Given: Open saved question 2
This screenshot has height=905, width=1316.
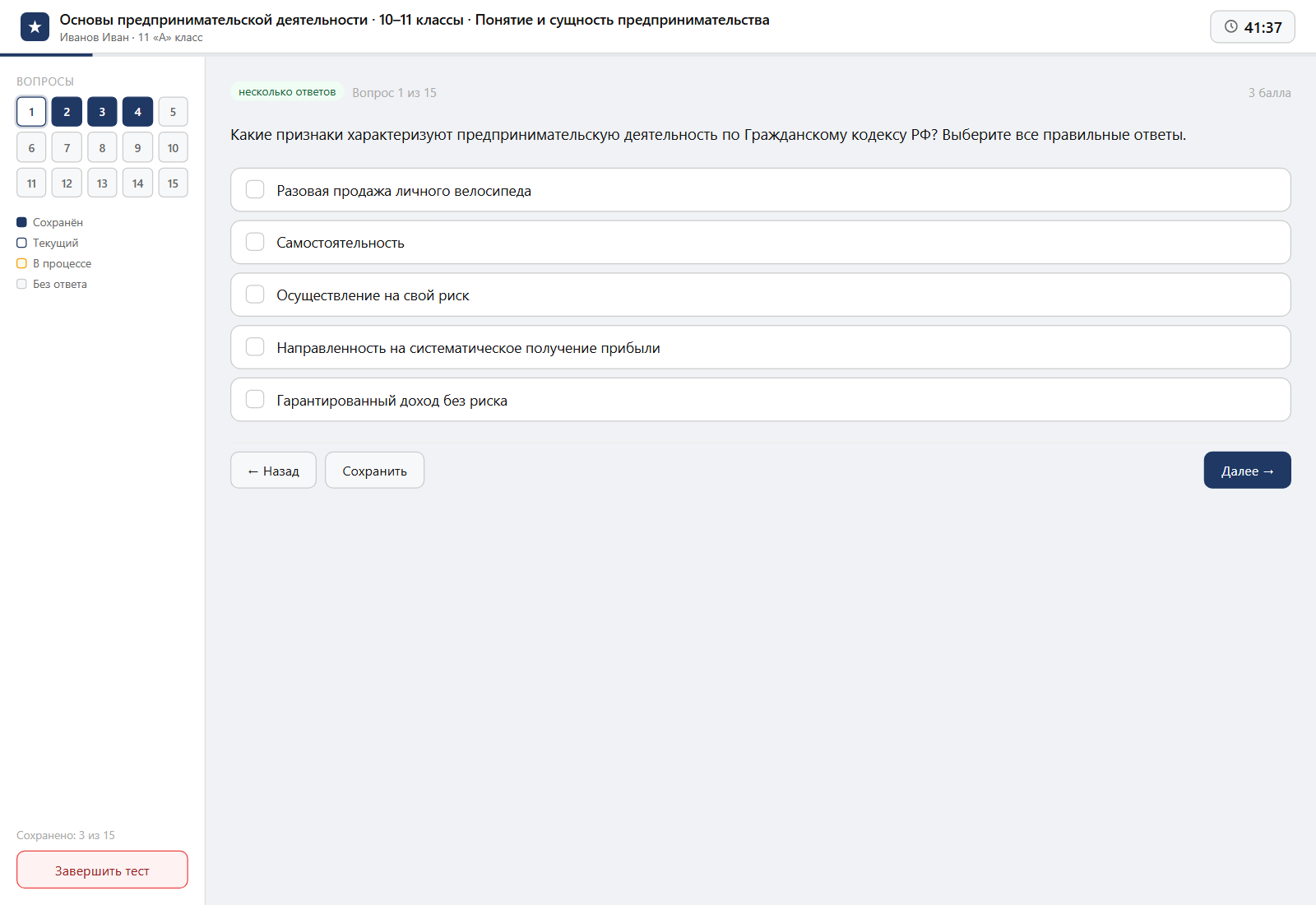Looking at the screenshot, I should point(67,112).
